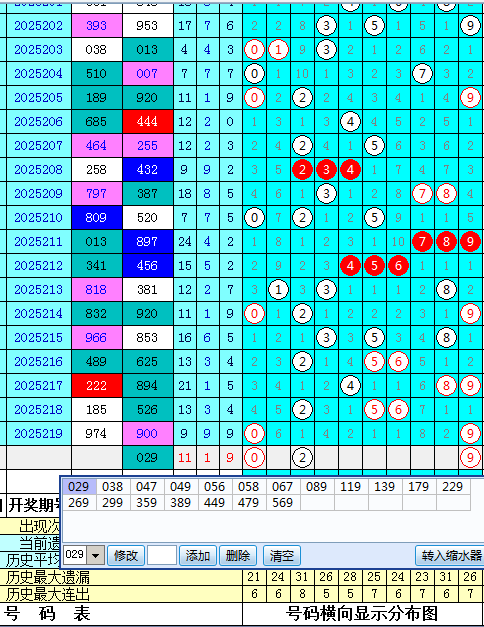Screen dimensions: 484x627
Task: Click red cell 222 in row 2025217
Action: pos(96,385)
